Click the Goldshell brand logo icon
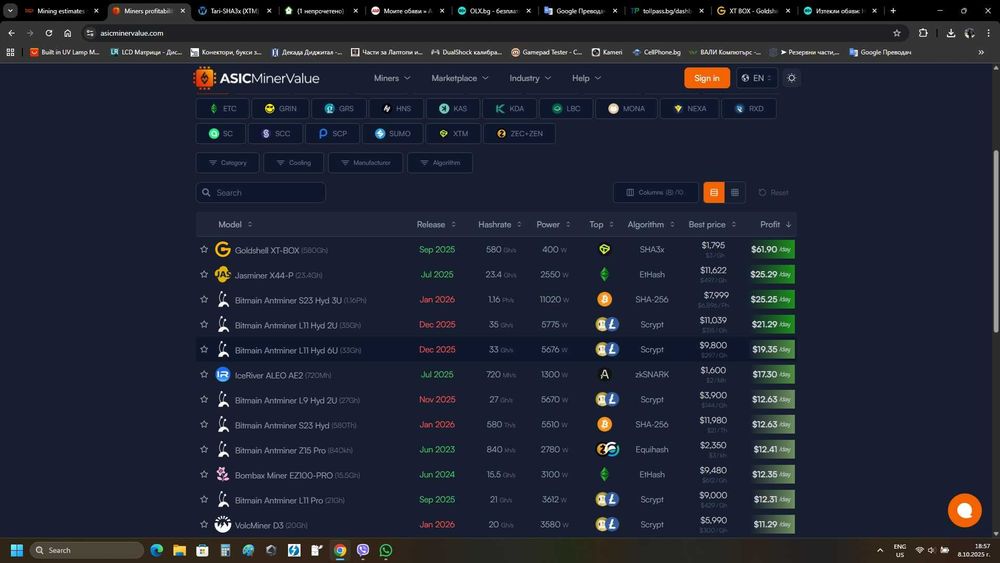 pos(223,249)
